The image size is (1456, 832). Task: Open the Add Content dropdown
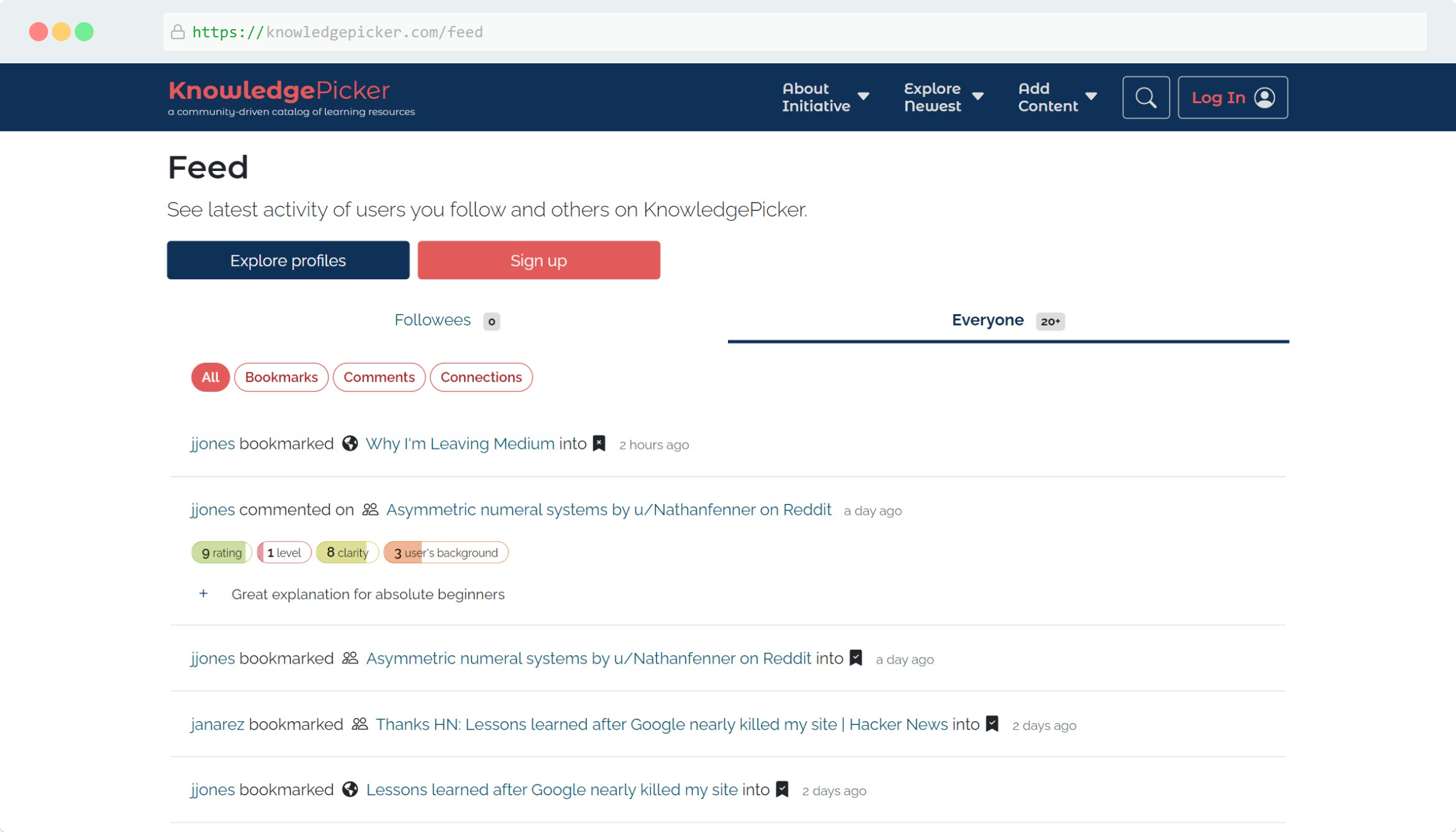1057,98
